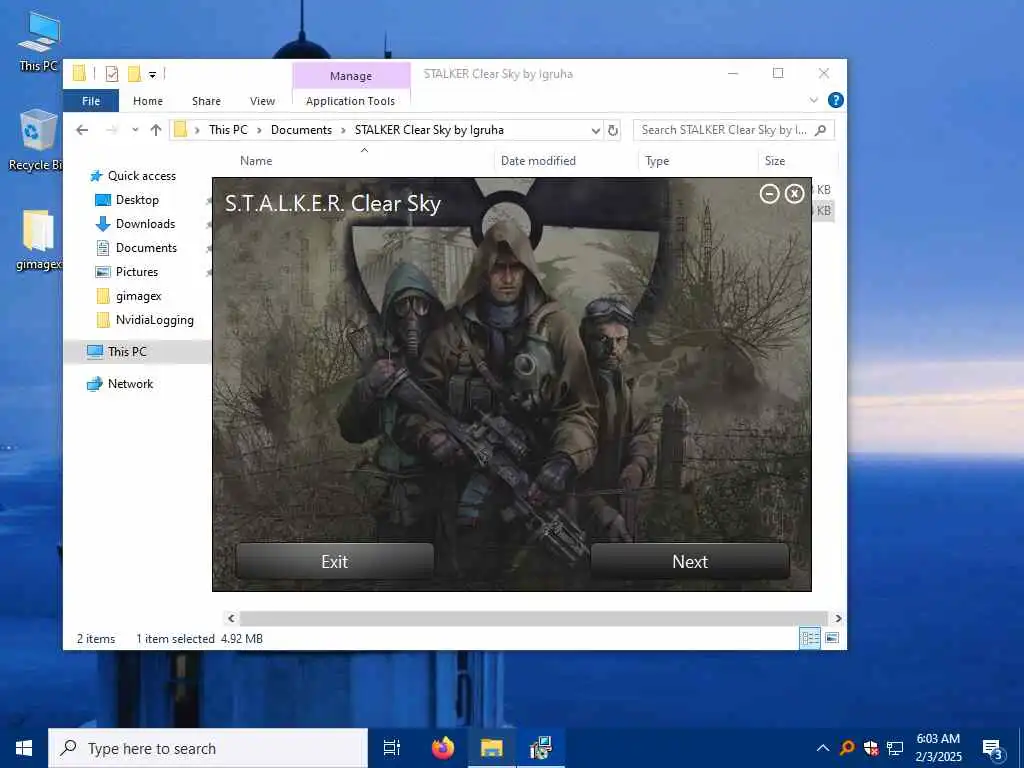This screenshot has width=1024, height=768.
Task: Click the breadcrumb chevron after Documents
Action: tap(343, 131)
